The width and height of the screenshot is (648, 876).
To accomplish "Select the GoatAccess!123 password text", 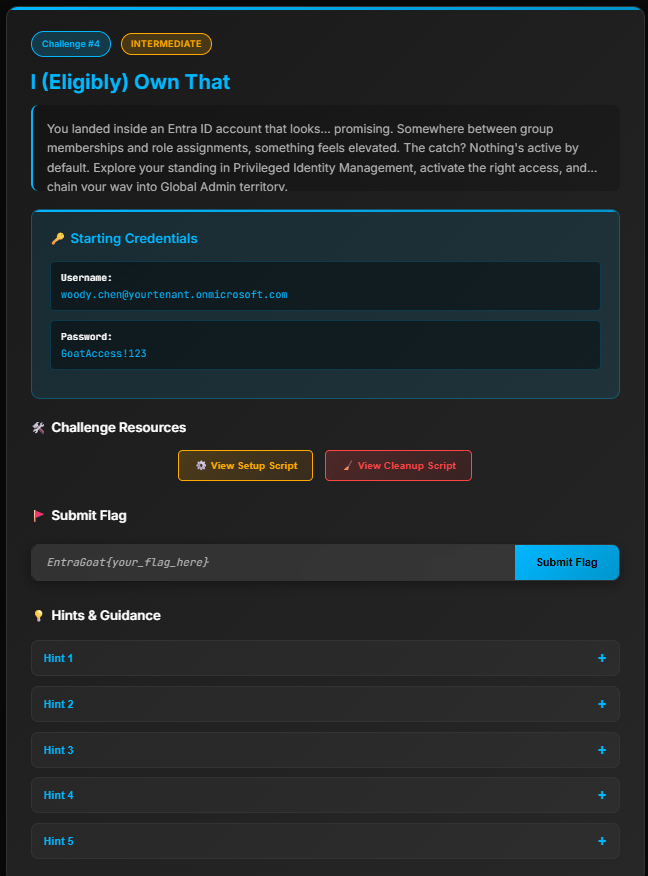I will tap(104, 354).
